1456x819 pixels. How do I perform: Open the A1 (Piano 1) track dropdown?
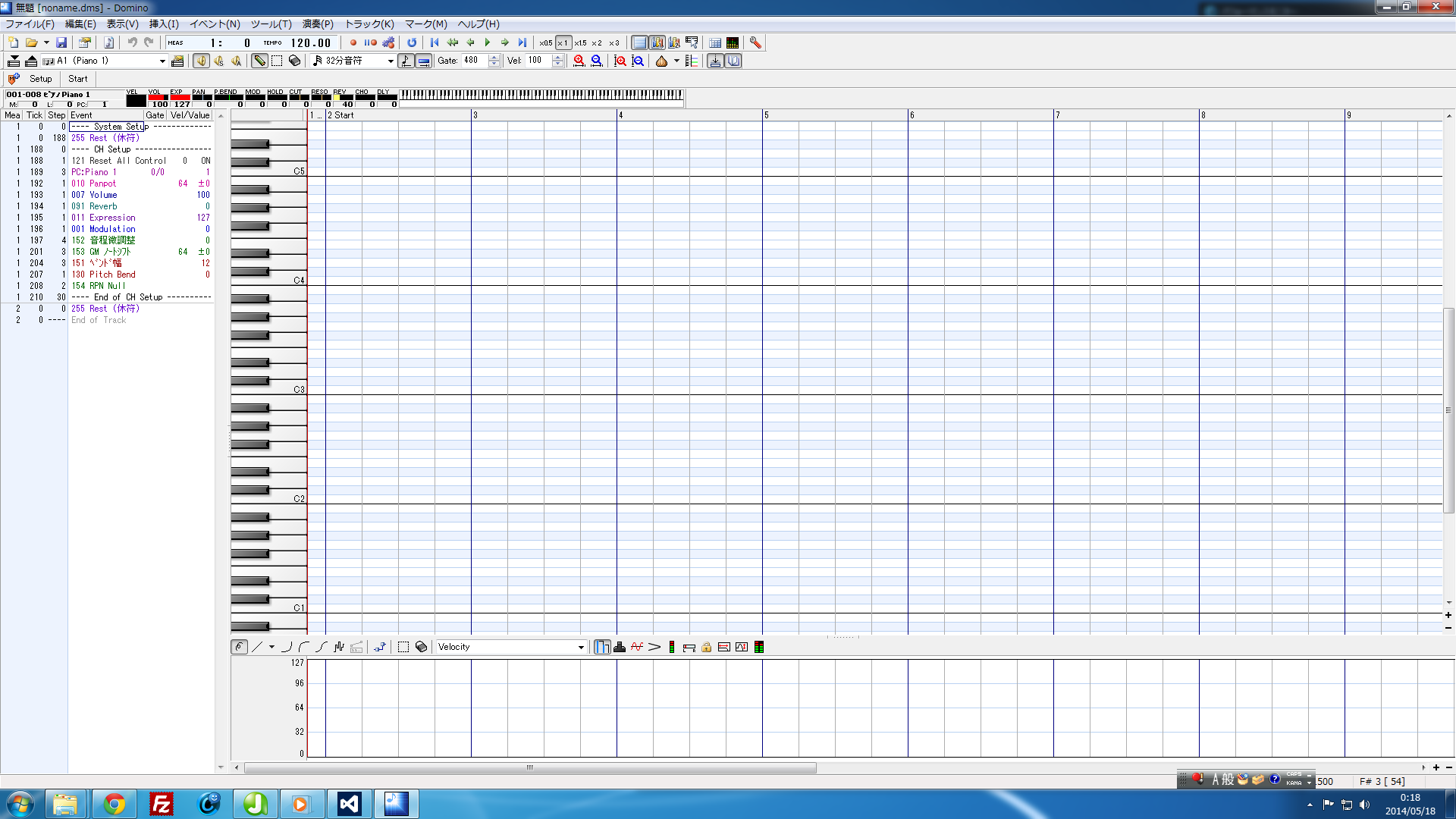pyautogui.click(x=162, y=61)
